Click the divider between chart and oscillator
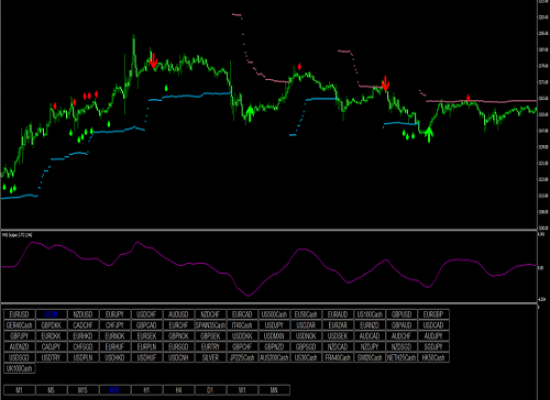The width and height of the screenshot is (550, 400). (x=269, y=230)
